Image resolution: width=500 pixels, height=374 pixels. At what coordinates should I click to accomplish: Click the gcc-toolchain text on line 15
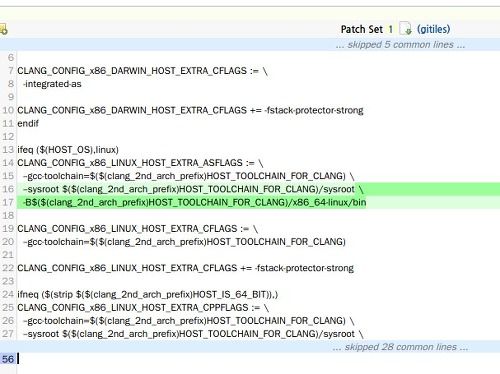click(188, 176)
